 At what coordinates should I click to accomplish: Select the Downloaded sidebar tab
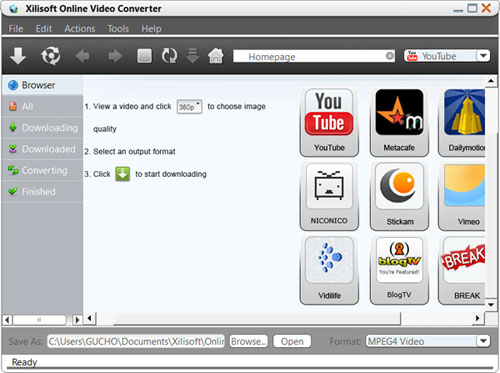(42, 149)
